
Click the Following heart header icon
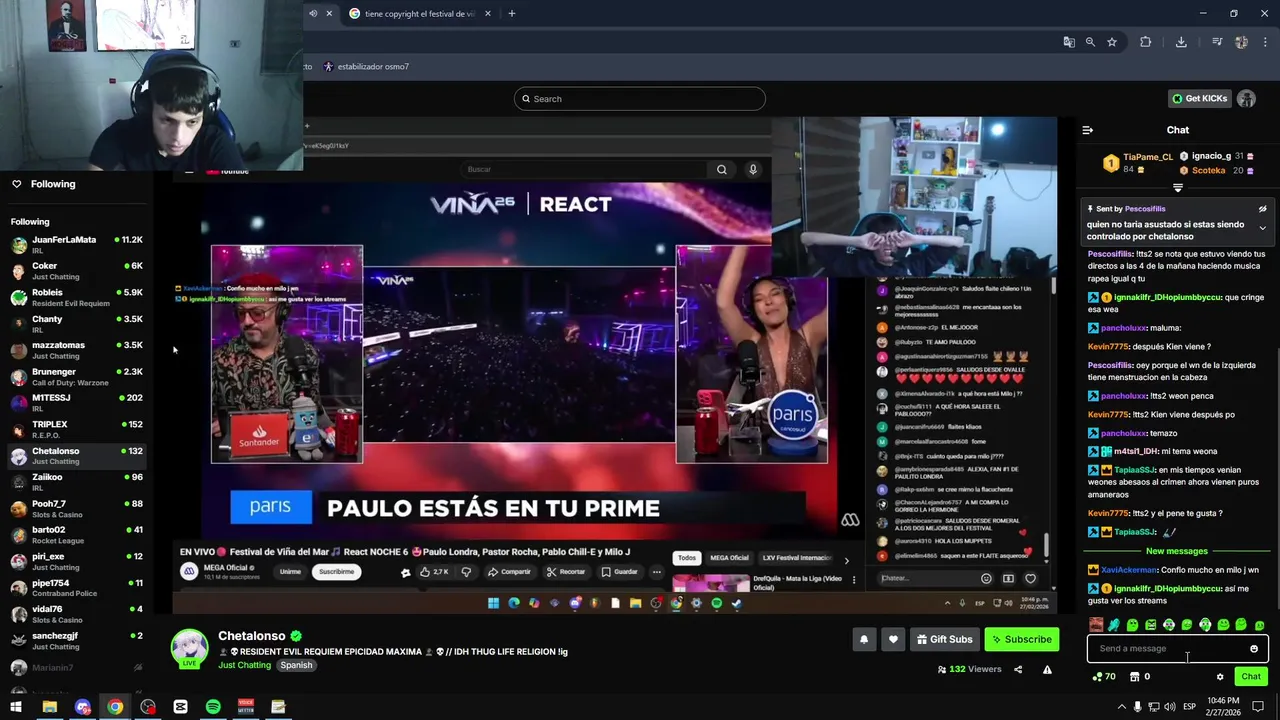tap(17, 184)
